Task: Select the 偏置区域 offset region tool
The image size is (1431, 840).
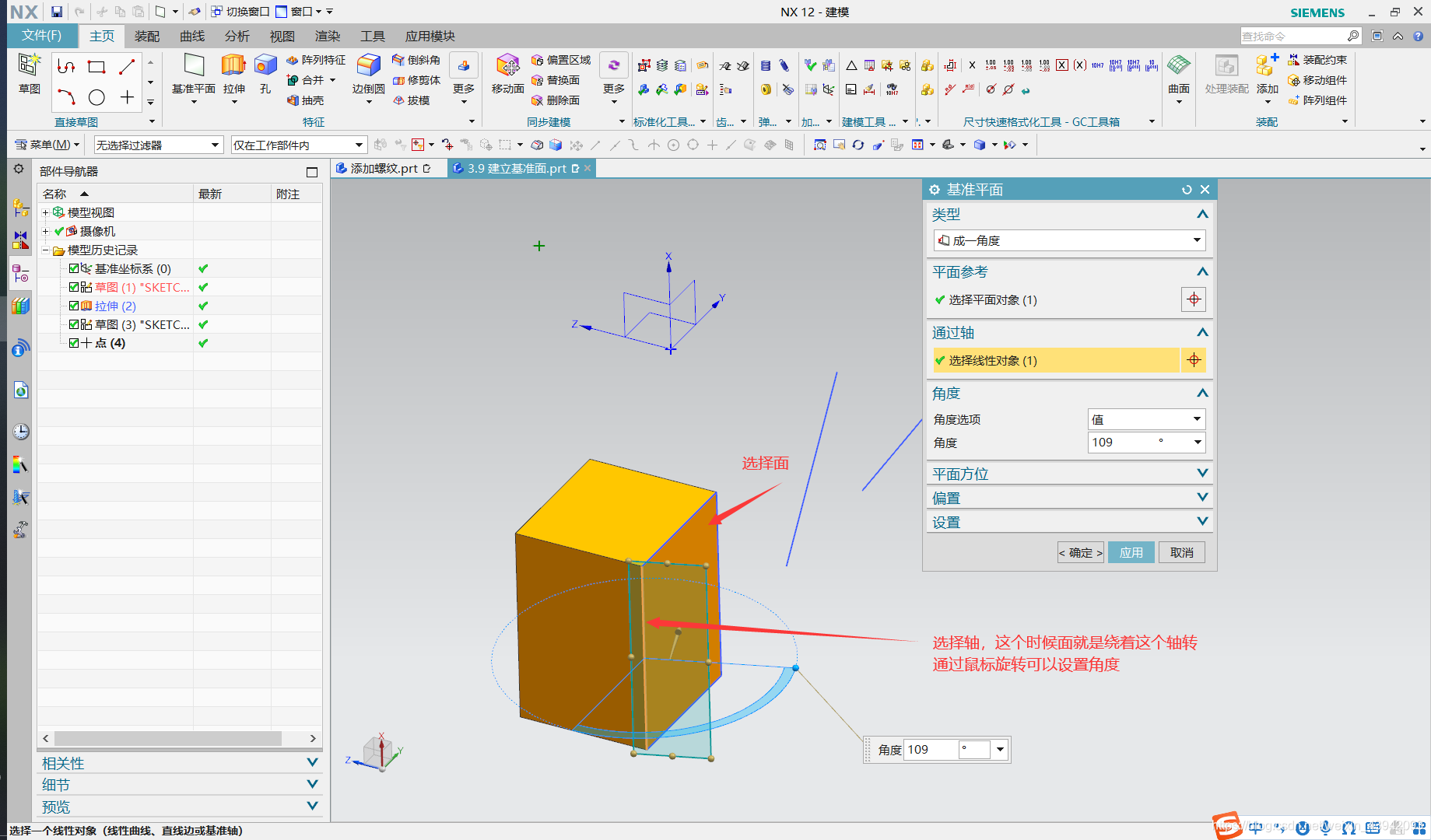Action: pyautogui.click(x=561, y=60)
